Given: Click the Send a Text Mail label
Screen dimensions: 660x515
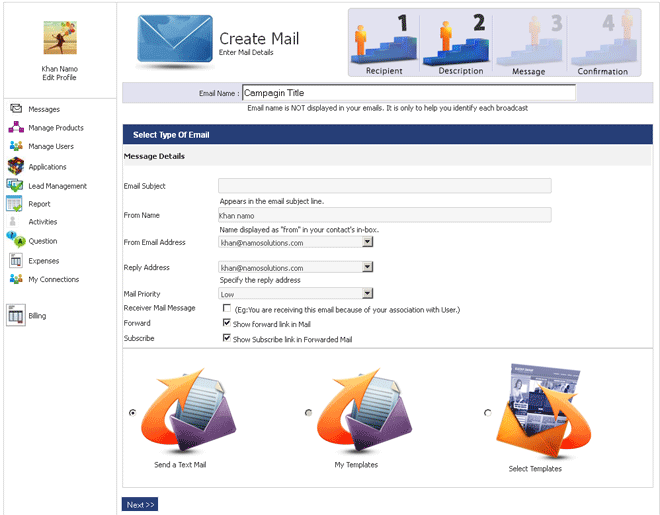Looking at the screenshot, I should pyautogui.click(x=180, y=465).
